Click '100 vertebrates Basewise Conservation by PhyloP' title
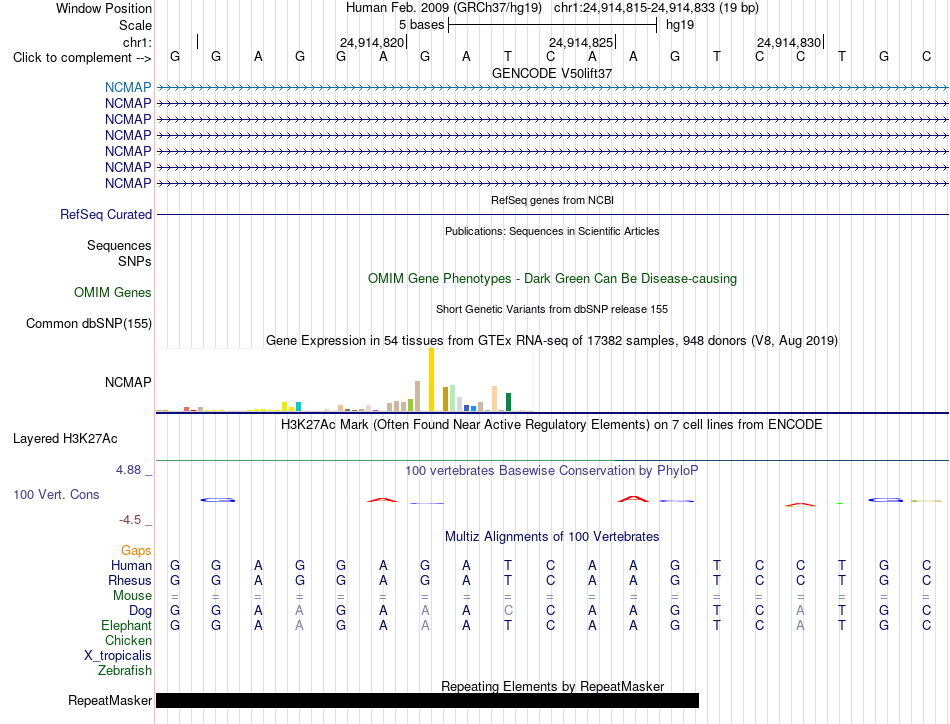This screenshot has height=724, width=950. [552, 471]
